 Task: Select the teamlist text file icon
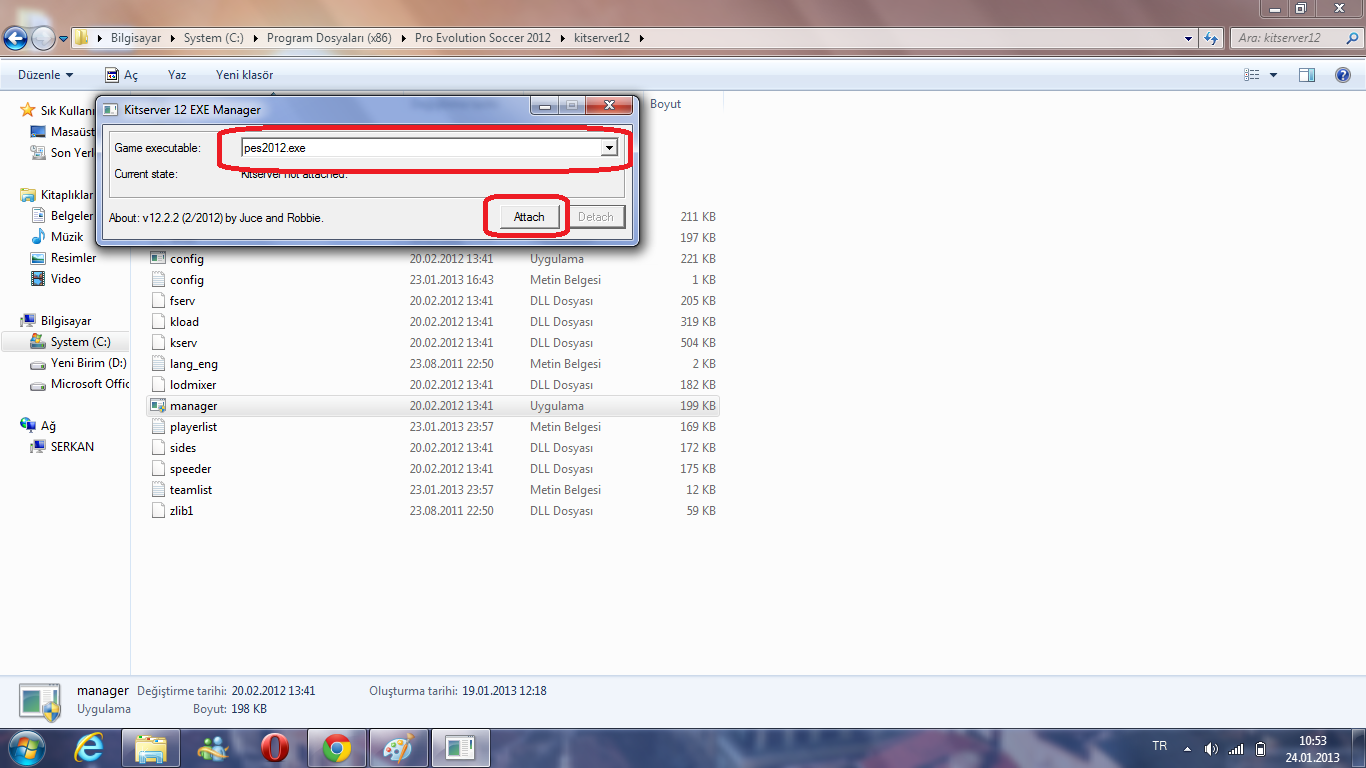(157, 490)
